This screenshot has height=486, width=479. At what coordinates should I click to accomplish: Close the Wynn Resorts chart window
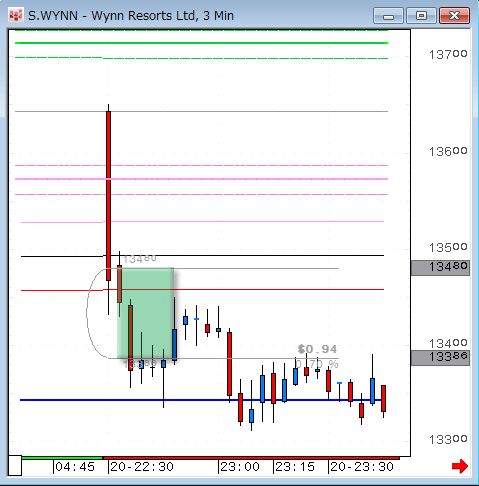tap(455, 16)
